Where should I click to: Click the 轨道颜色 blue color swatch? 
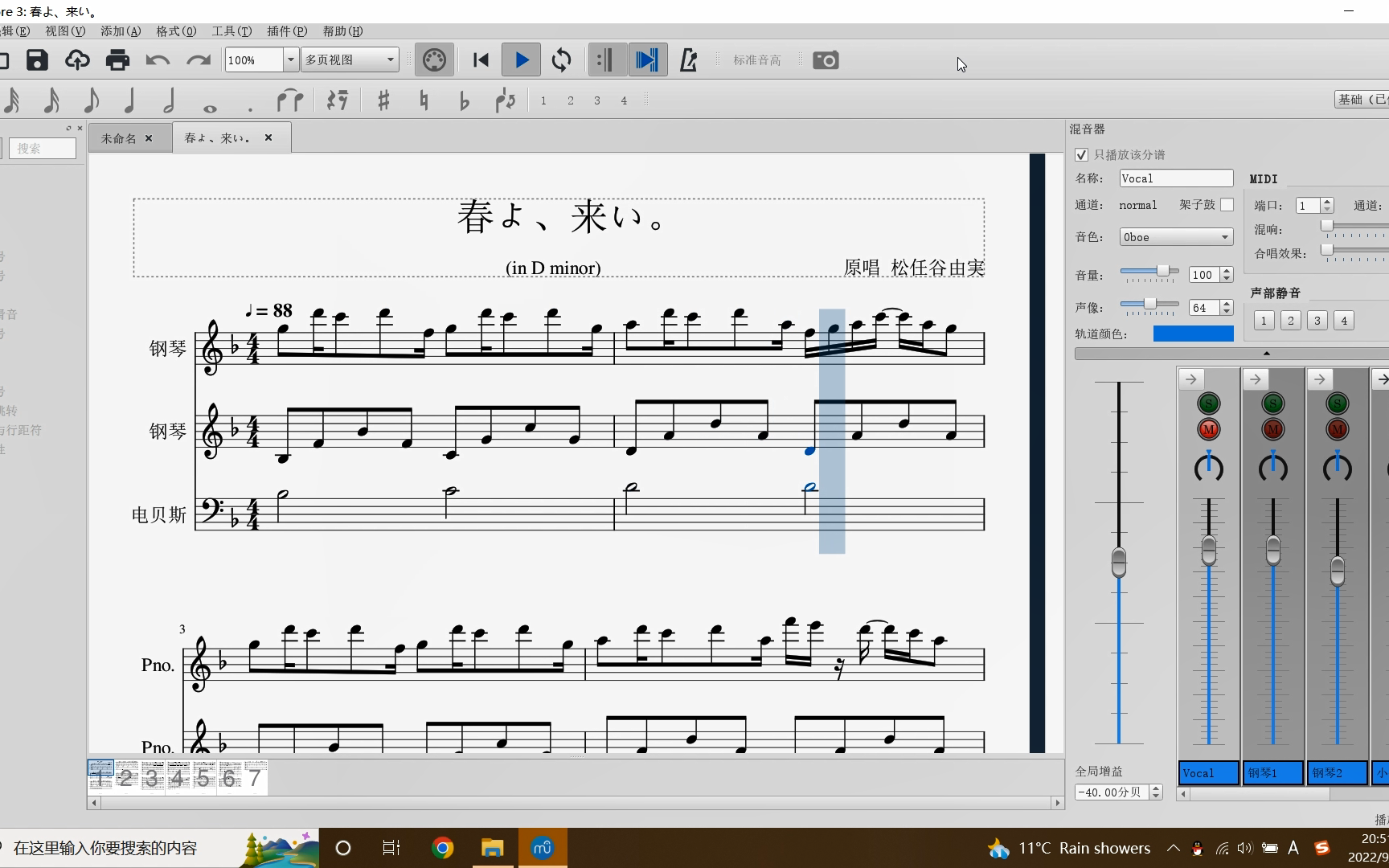coord(1193,334)
